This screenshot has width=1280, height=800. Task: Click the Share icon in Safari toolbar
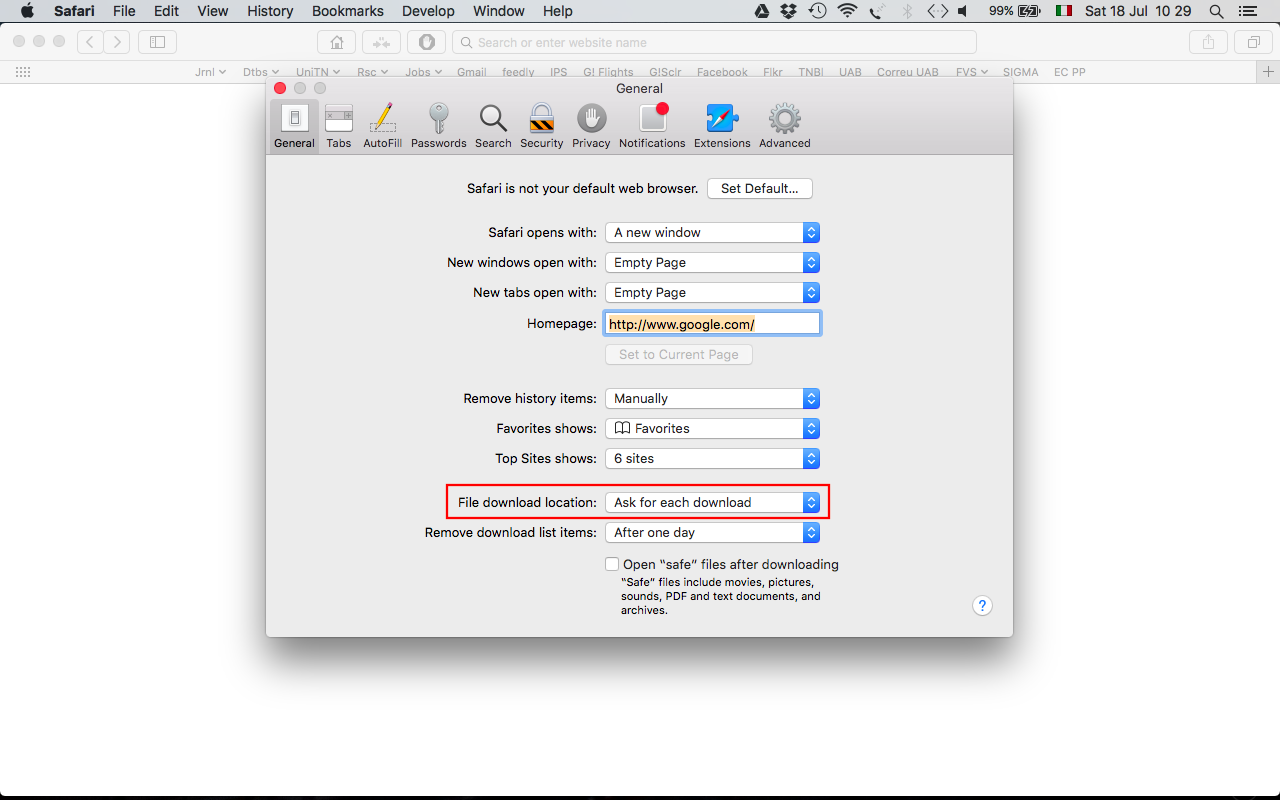tap(1208, 42)
